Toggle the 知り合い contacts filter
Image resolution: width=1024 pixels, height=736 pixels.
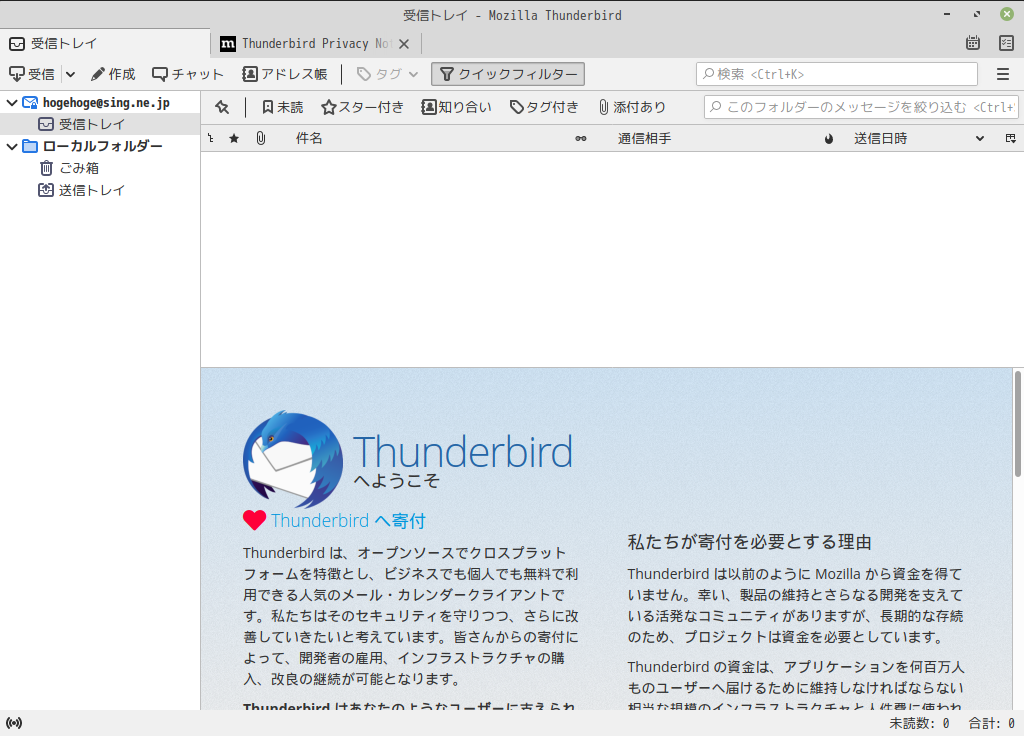456,107
